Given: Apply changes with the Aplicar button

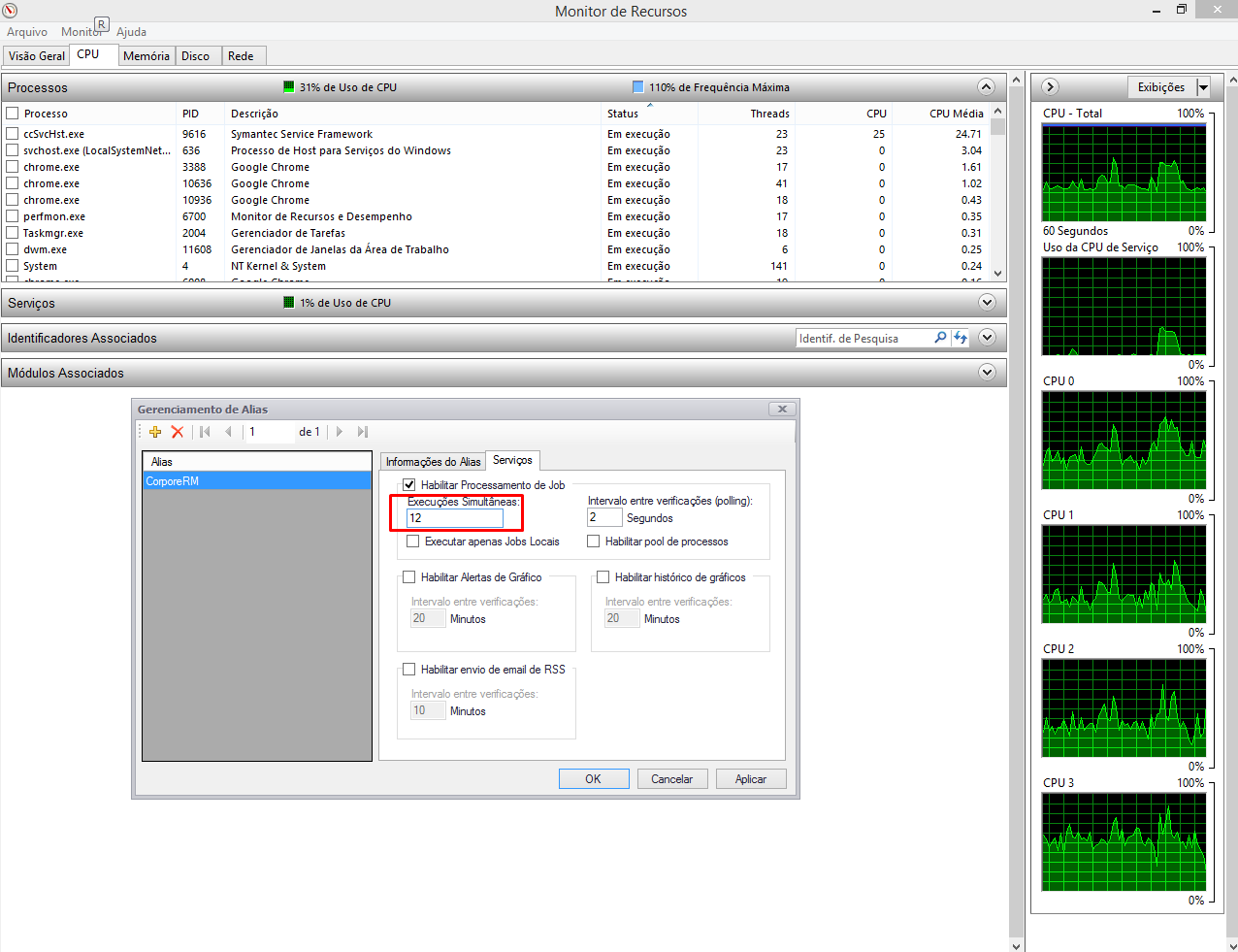Looking at the screenshot, I should [x=751, y=778].
